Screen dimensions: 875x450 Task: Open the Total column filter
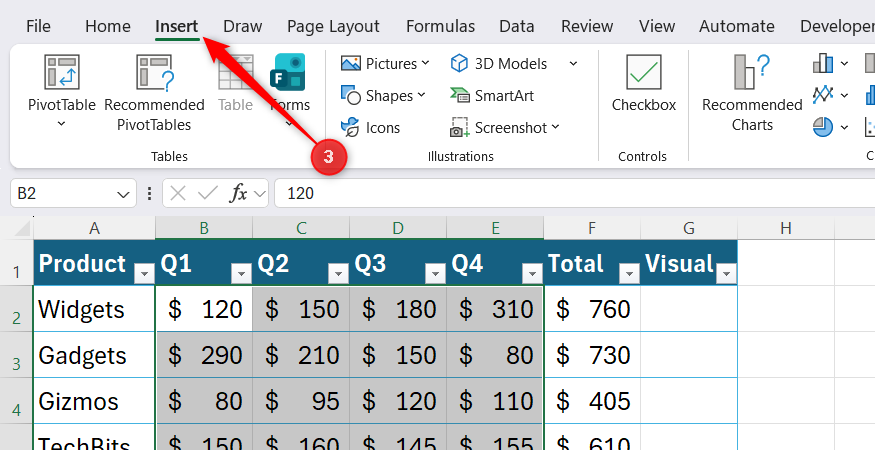[629, 274]
